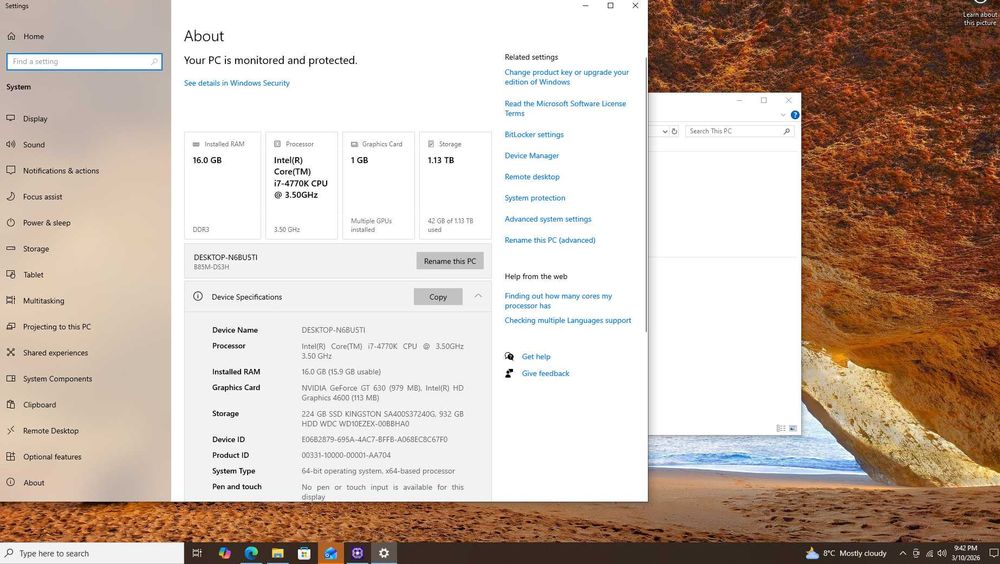Click the blue Help icon in Explorer
Viewport: 1000px width, 564px height.
[795, 115]
